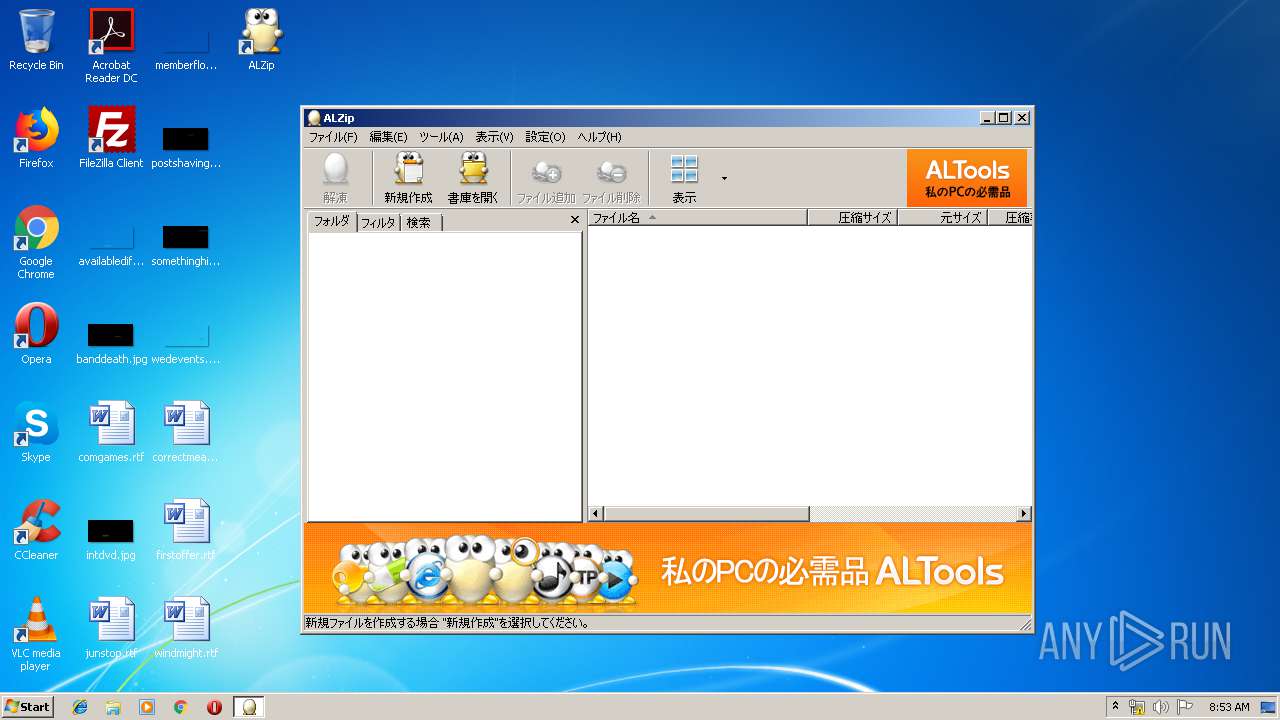Click the 書庫を開く toolbar icon
1280x720 pixels.
pyautogui.click(x=473, y=179)
